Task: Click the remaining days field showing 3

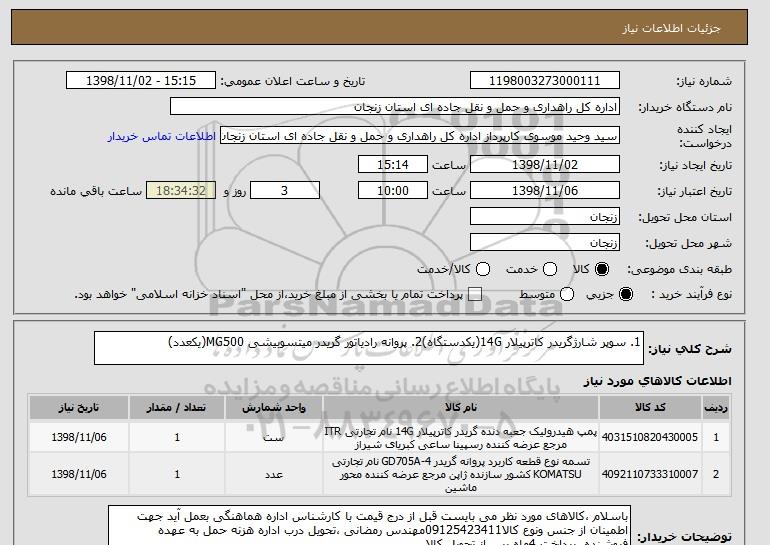Action: pyautogui.click(x=285, y=191)
